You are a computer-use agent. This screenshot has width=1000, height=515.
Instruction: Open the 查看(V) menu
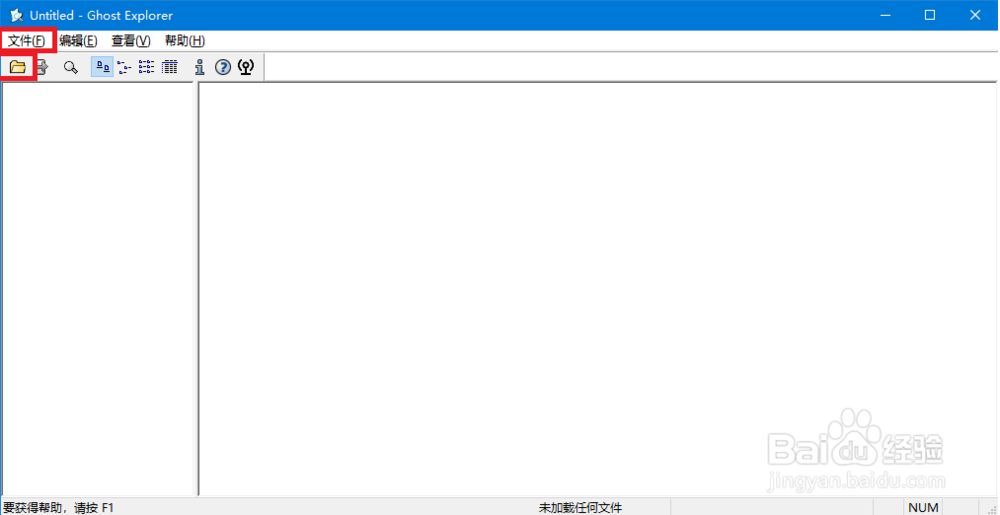tap(131, 41)
